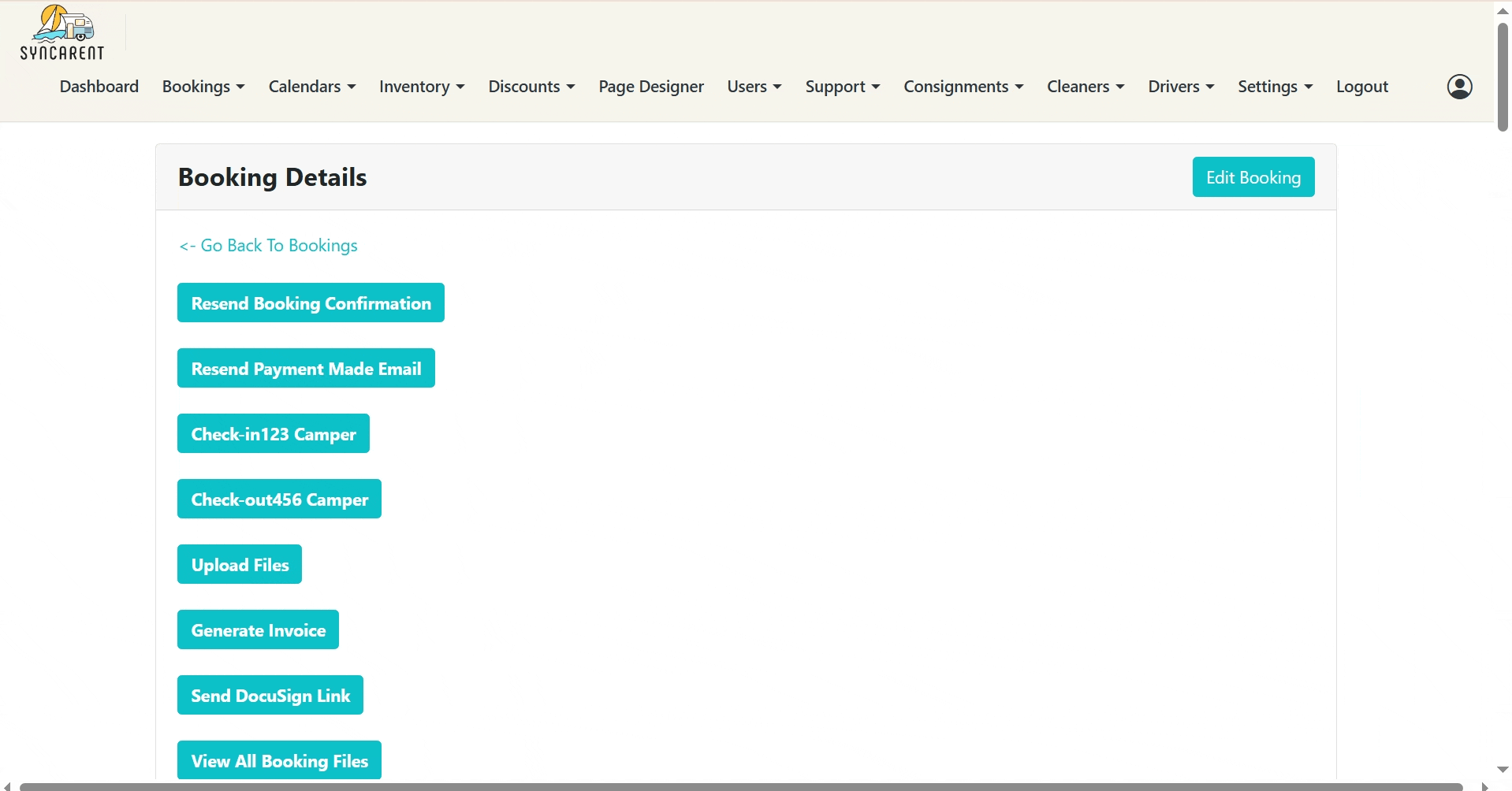
Task: Expand the Calendars dropdown menu
Action: [x=312, y=87]
